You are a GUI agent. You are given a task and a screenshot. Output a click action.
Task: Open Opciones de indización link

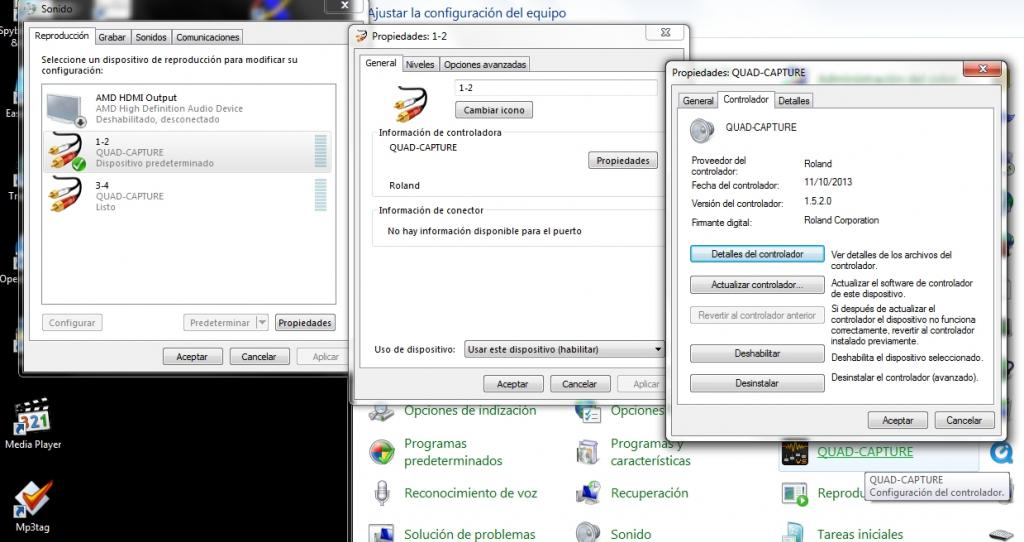470,411
